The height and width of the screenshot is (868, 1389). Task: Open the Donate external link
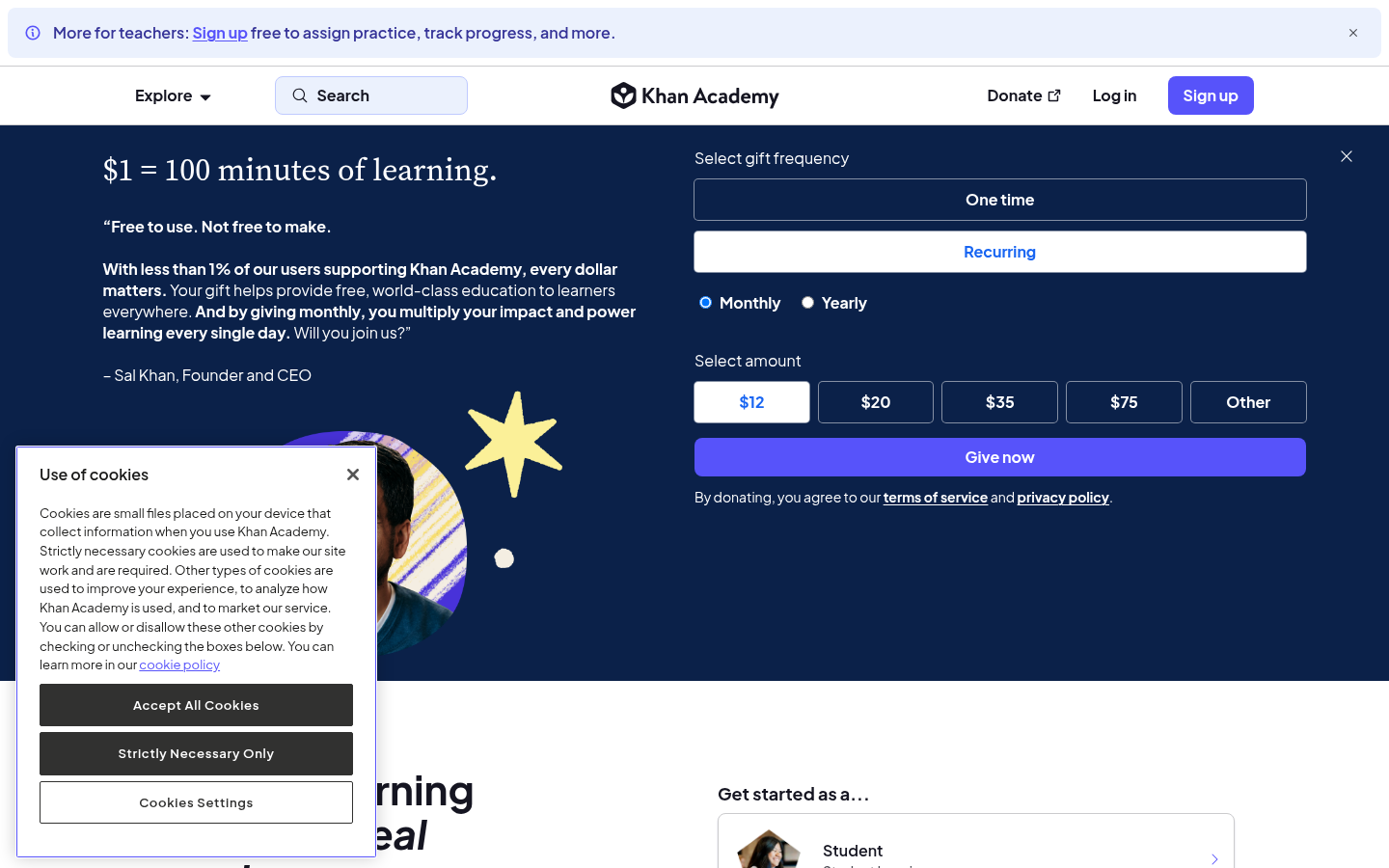coord(1023,95)
